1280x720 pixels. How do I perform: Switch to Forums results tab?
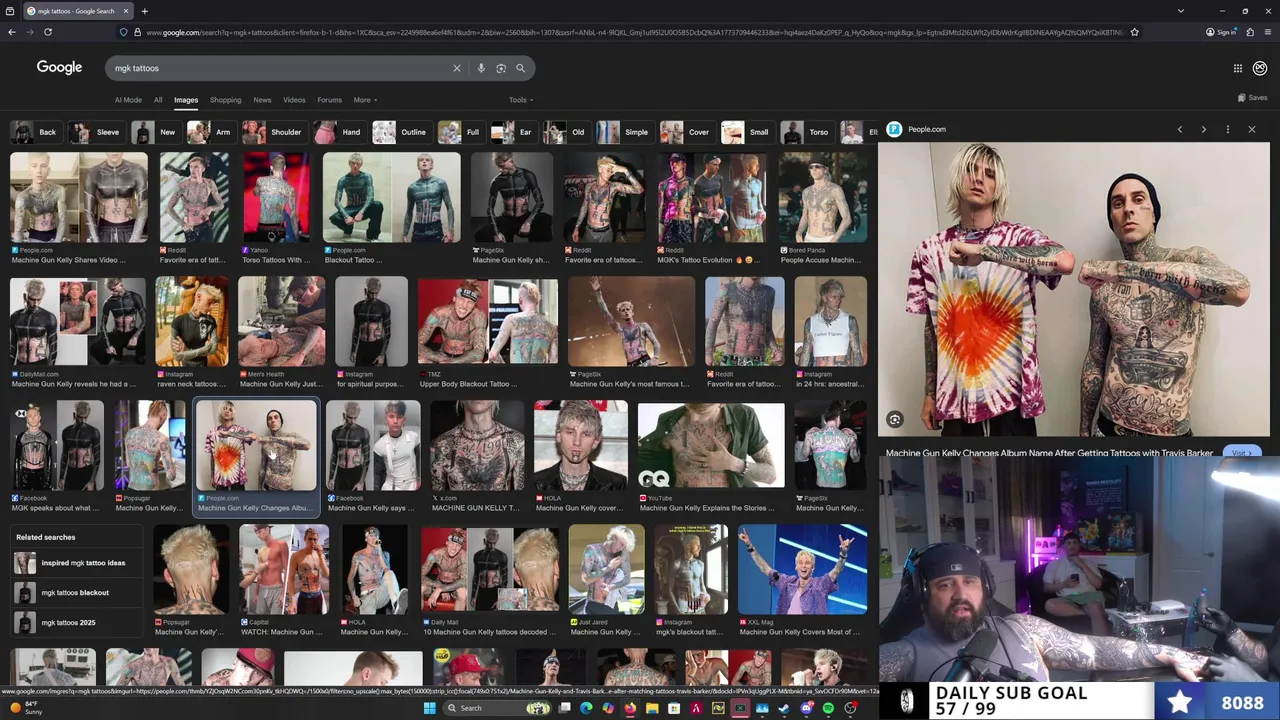(x=329, y=100)
